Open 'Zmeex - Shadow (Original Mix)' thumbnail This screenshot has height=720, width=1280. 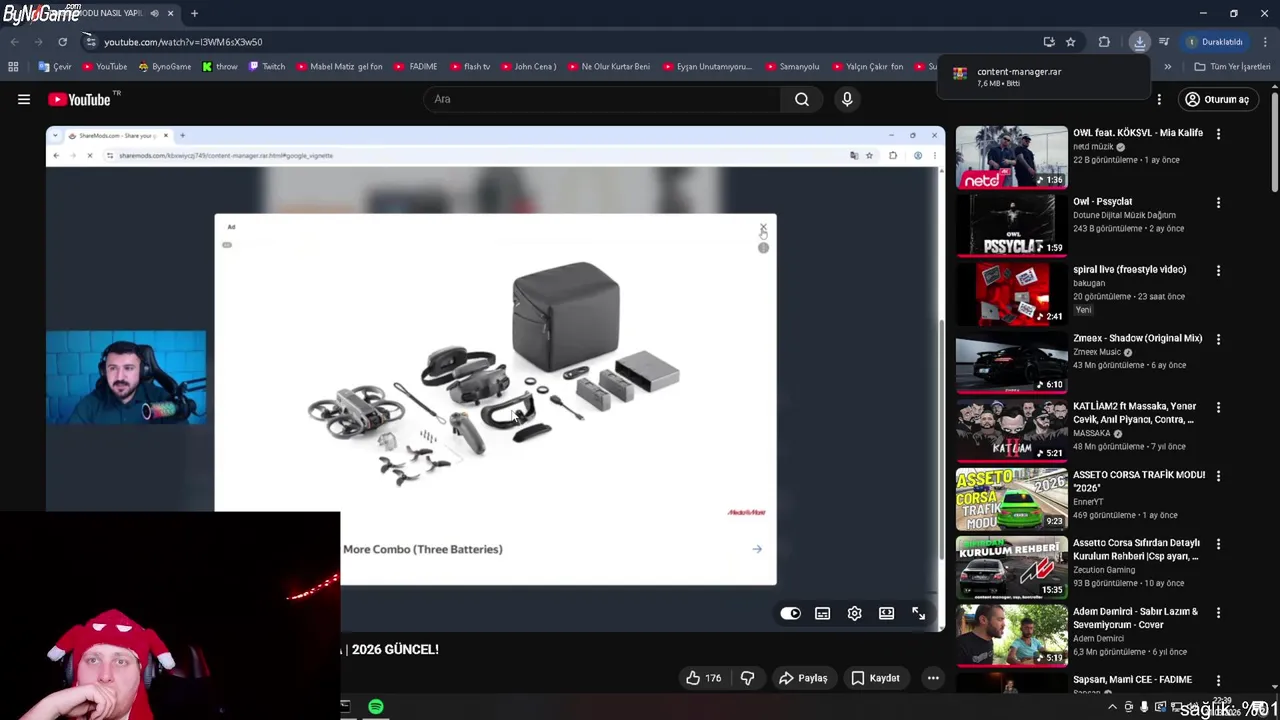(x=1012, y=362)
